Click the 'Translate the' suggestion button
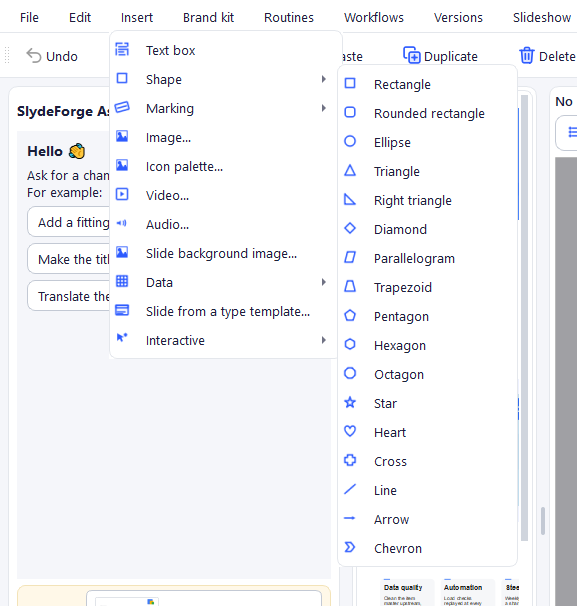577x606 pixels. 69,296
